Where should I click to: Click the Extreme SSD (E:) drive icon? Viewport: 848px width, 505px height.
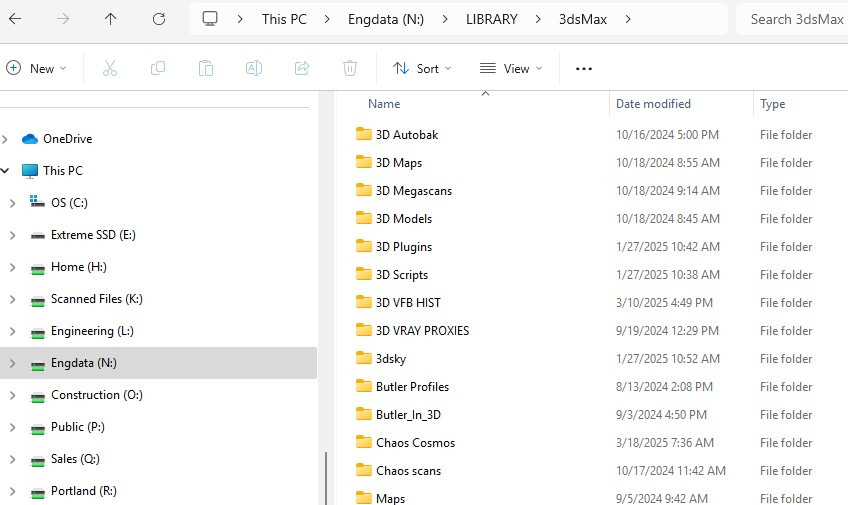[x=37, y=235]
